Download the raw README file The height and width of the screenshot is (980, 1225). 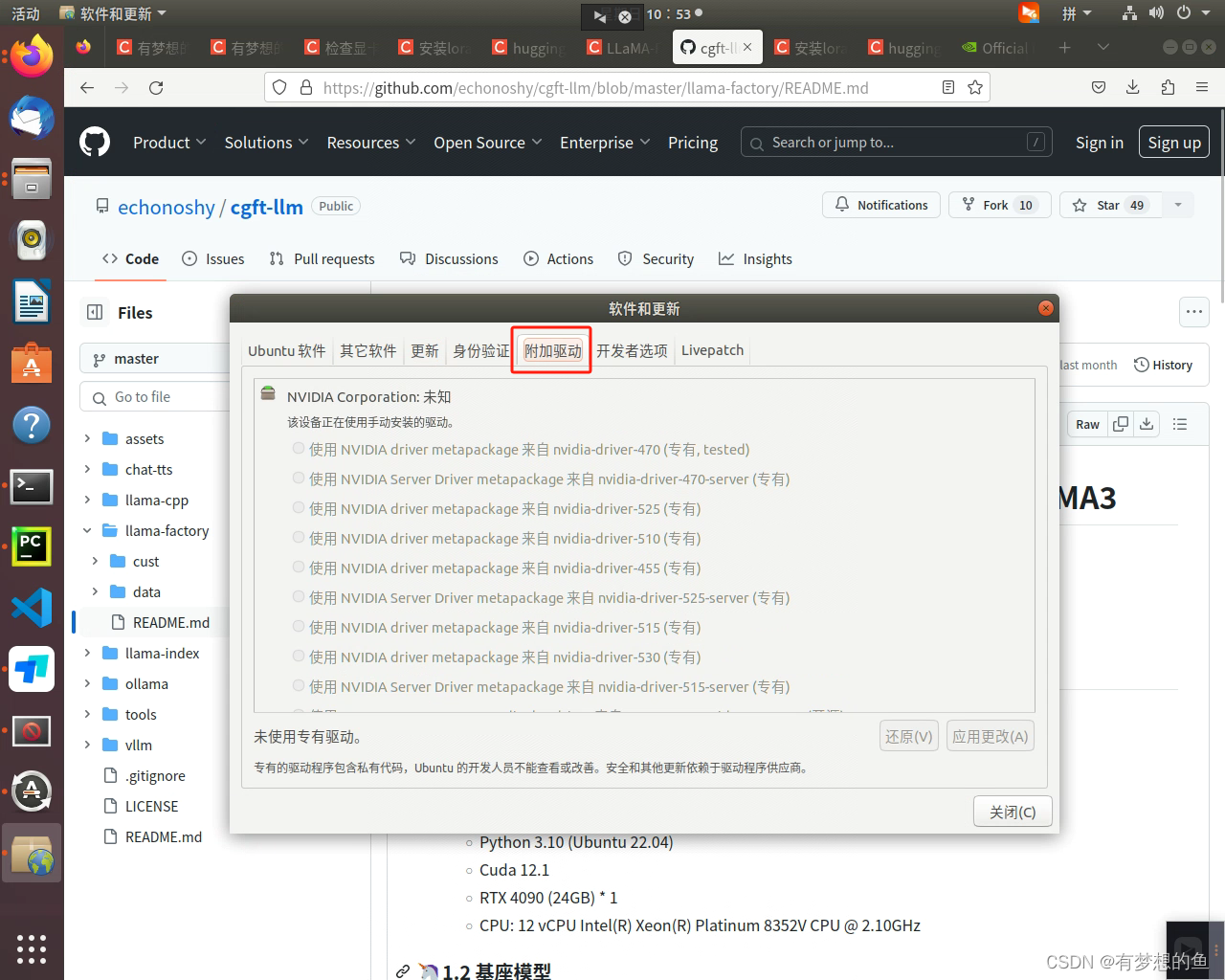click(1147, 423)
